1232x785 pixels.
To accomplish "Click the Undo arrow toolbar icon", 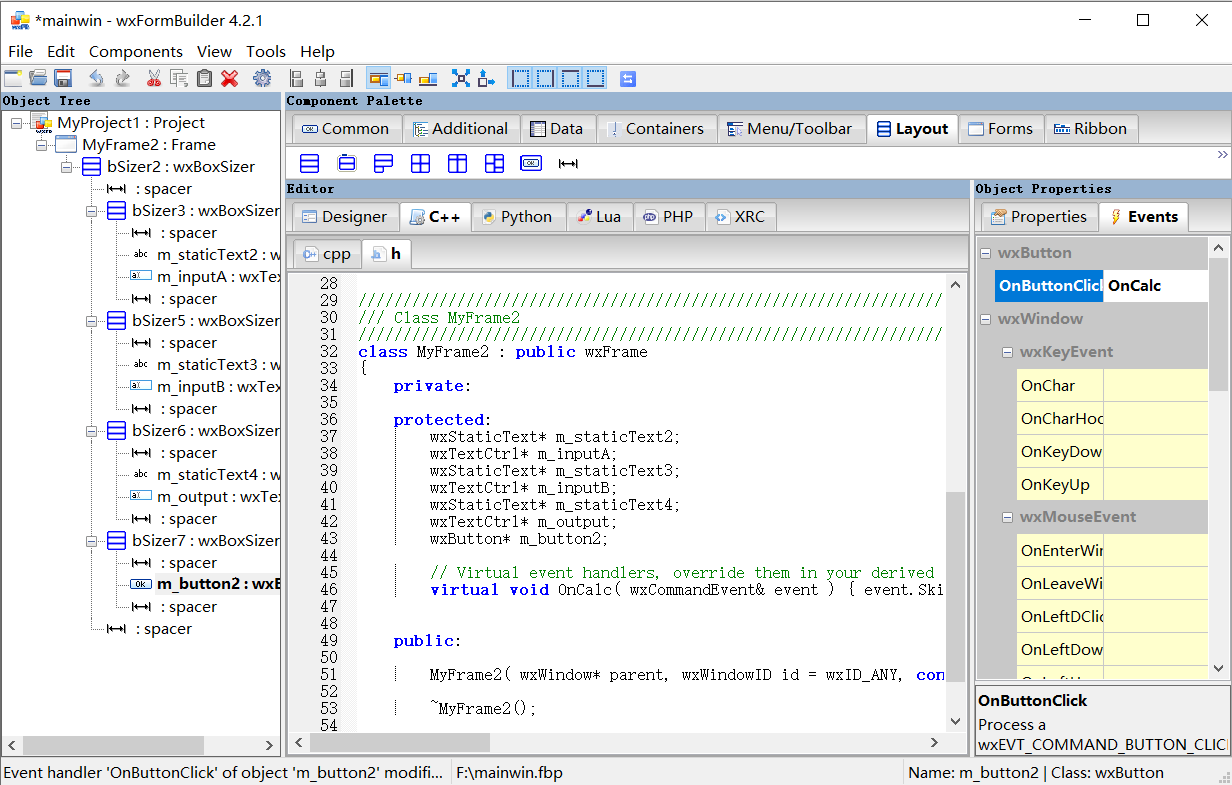I will pyautogui.click(x=96, y=78).
